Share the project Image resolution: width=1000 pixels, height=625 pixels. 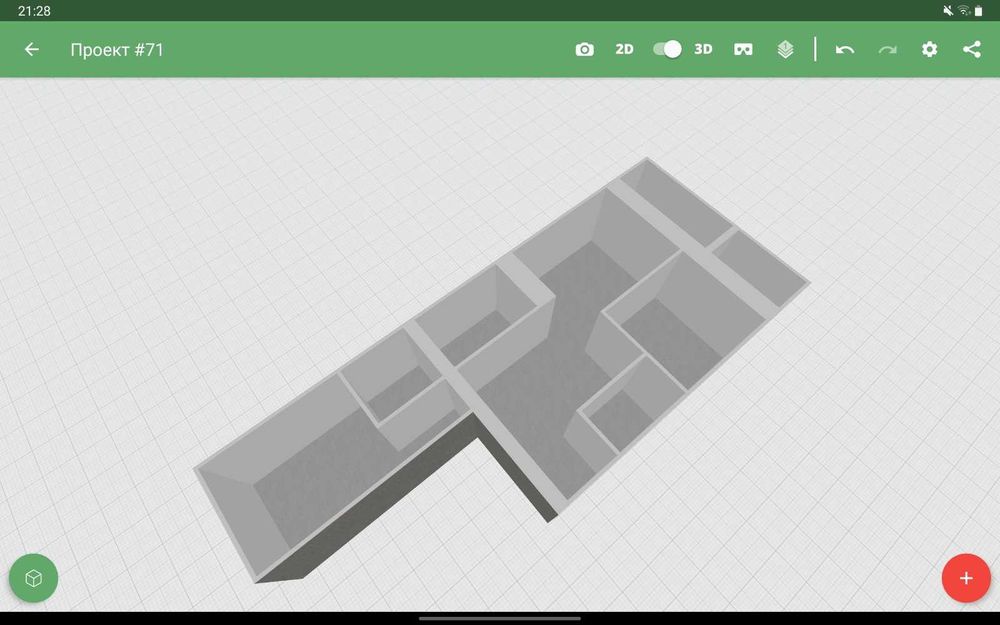971,49
